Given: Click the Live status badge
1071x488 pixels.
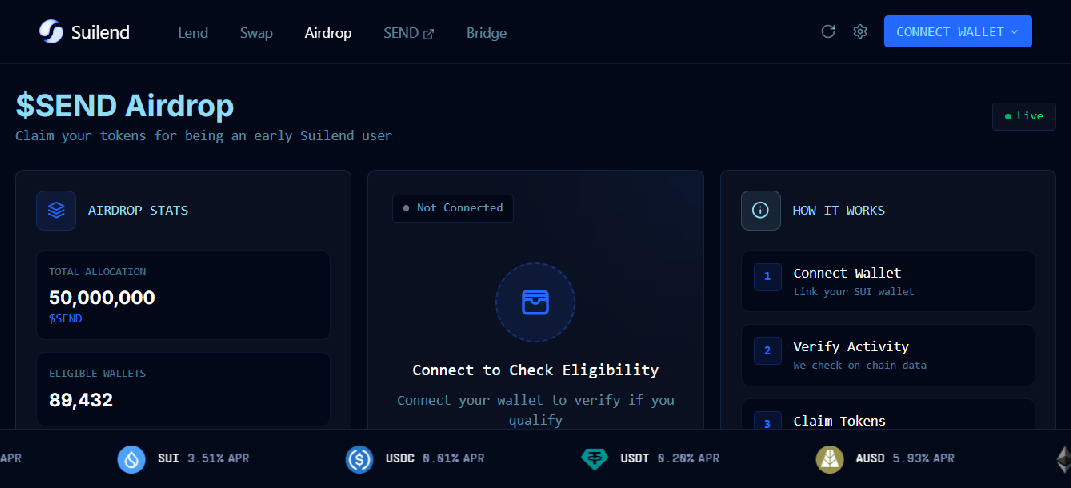Looking at the screenshot, I should 1023,116.
